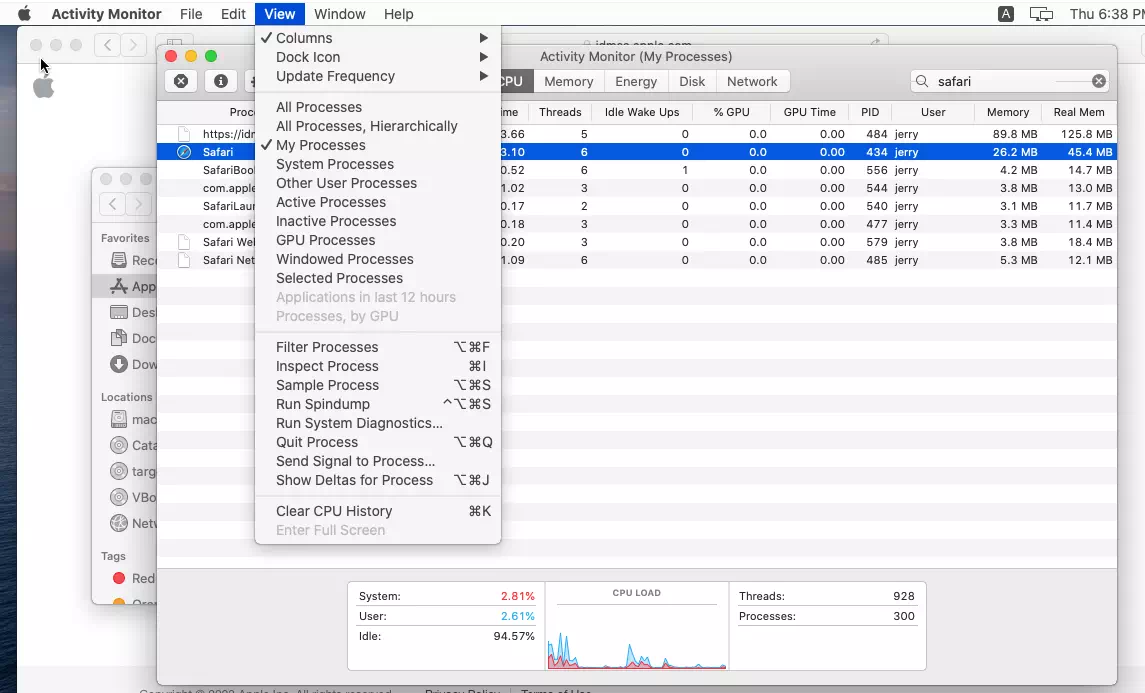Open Applications in Finder sidebar
Screen dimensions: 1145x693
pyautogui.click(x=132, y=286)
